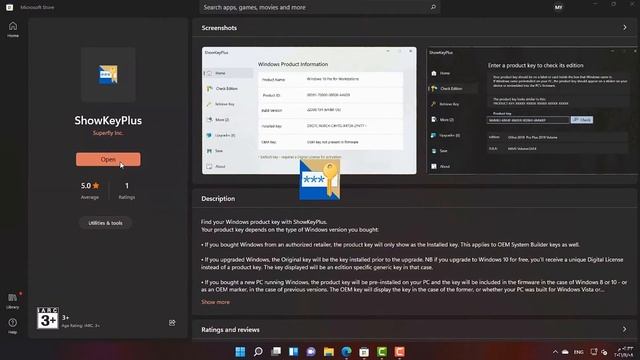The width and height of the screenshot is (640, 360).
Task: Click the Ratings and reviews heading
Action: (230, 329)
